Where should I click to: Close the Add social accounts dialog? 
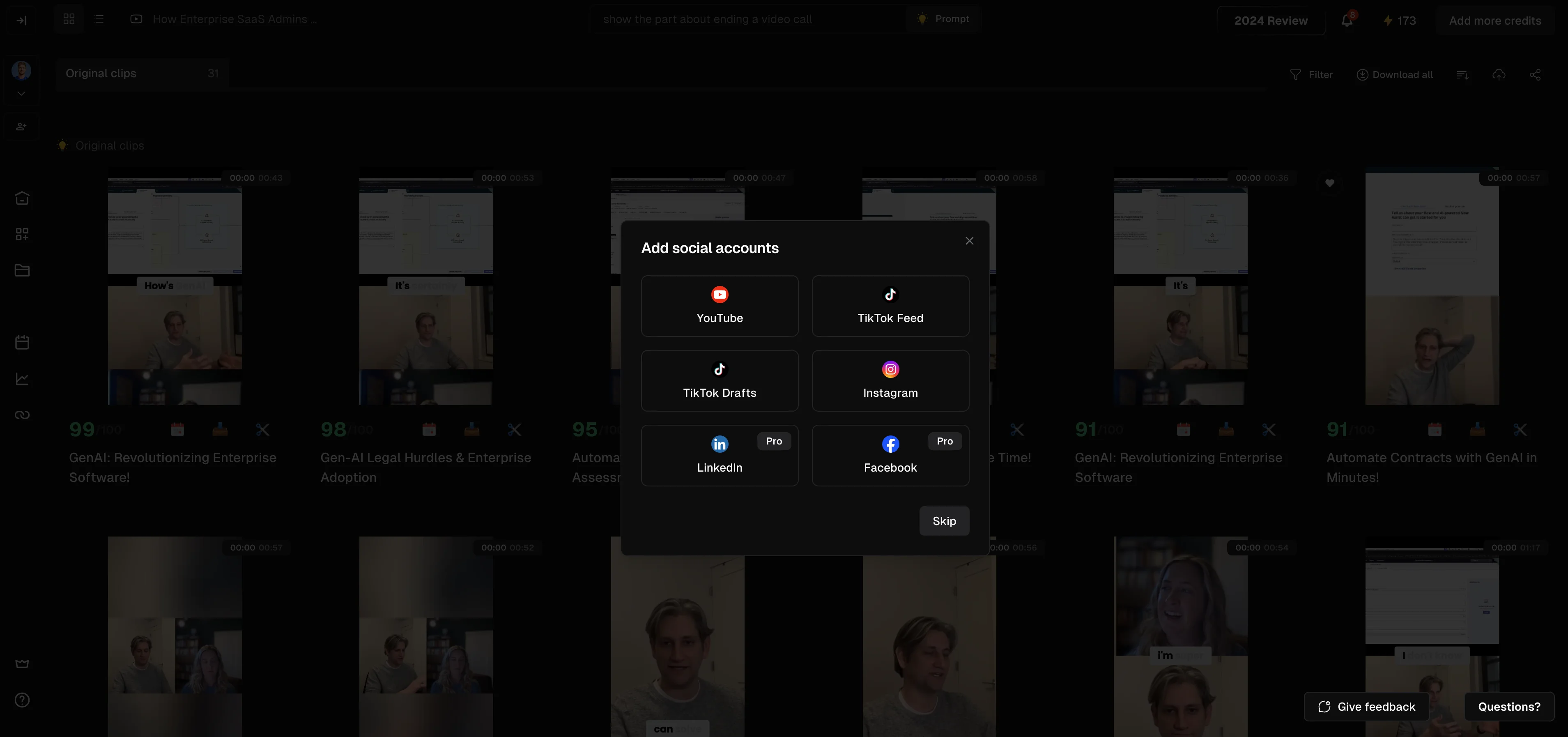pos(969,241)
